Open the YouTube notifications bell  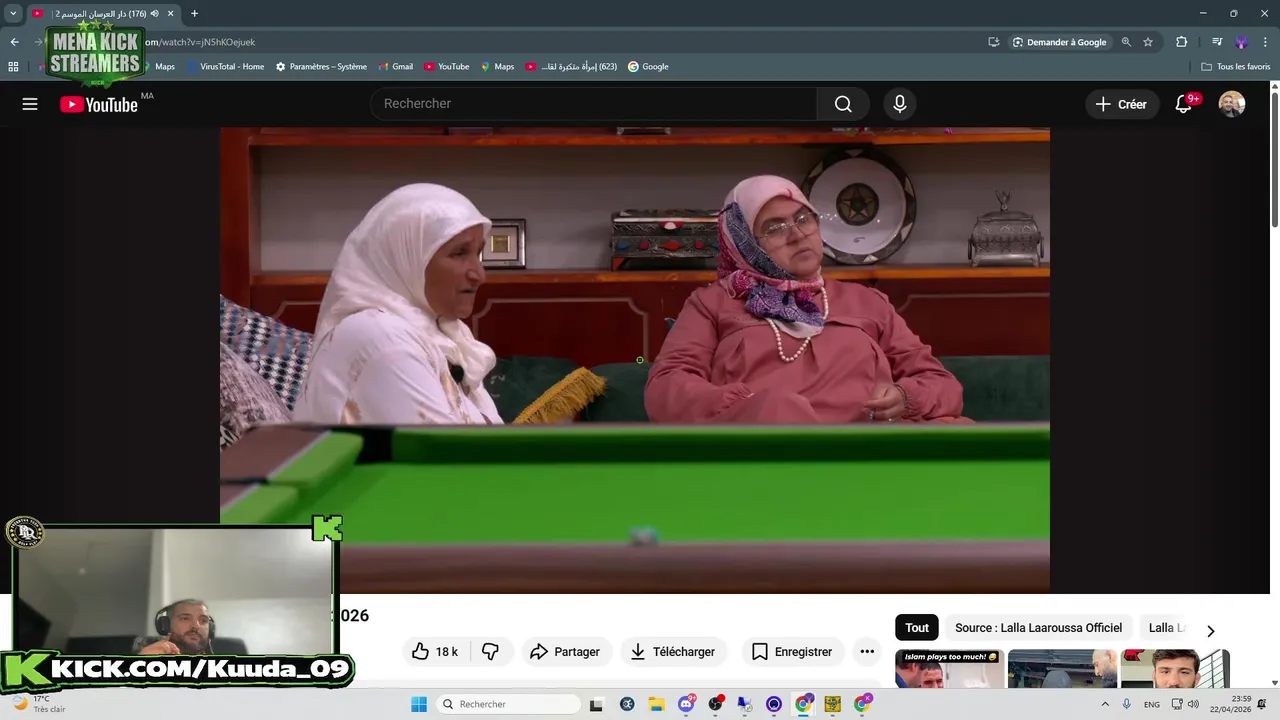coord(1184,104)
